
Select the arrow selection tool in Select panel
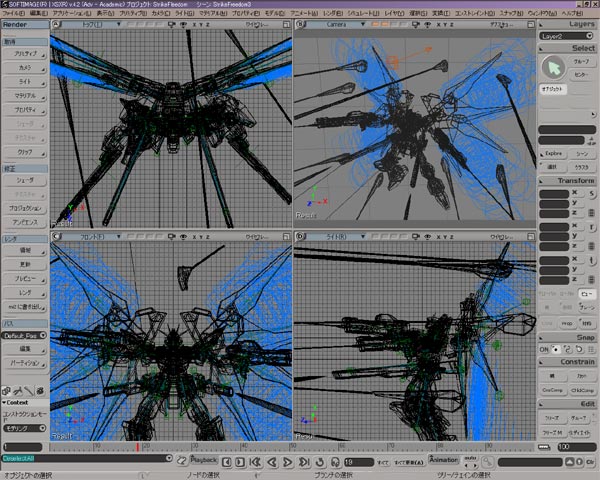pos(553,68)
